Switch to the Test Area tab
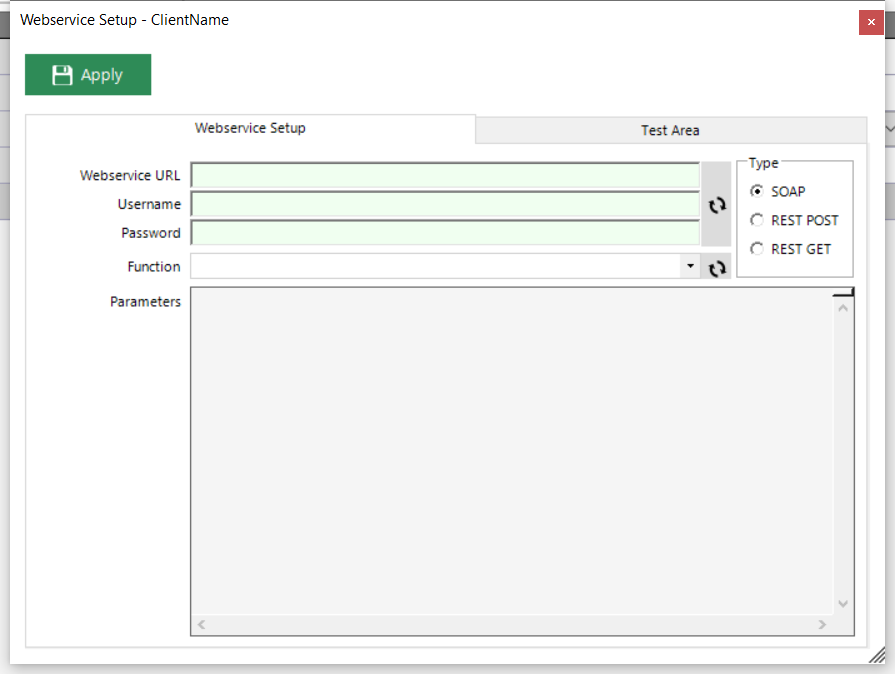Viewport: 895px width, 674px height. coord(670,130)
